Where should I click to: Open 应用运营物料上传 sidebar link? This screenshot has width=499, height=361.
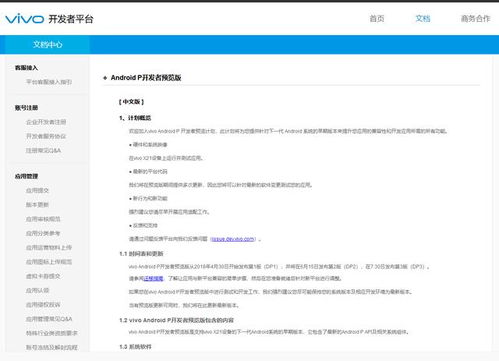(x=49, y=248)
